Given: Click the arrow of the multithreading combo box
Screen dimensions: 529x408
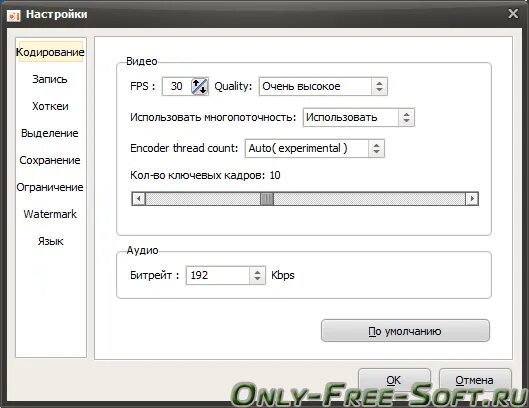Looking at the screenshot, I should coord(406,117).
